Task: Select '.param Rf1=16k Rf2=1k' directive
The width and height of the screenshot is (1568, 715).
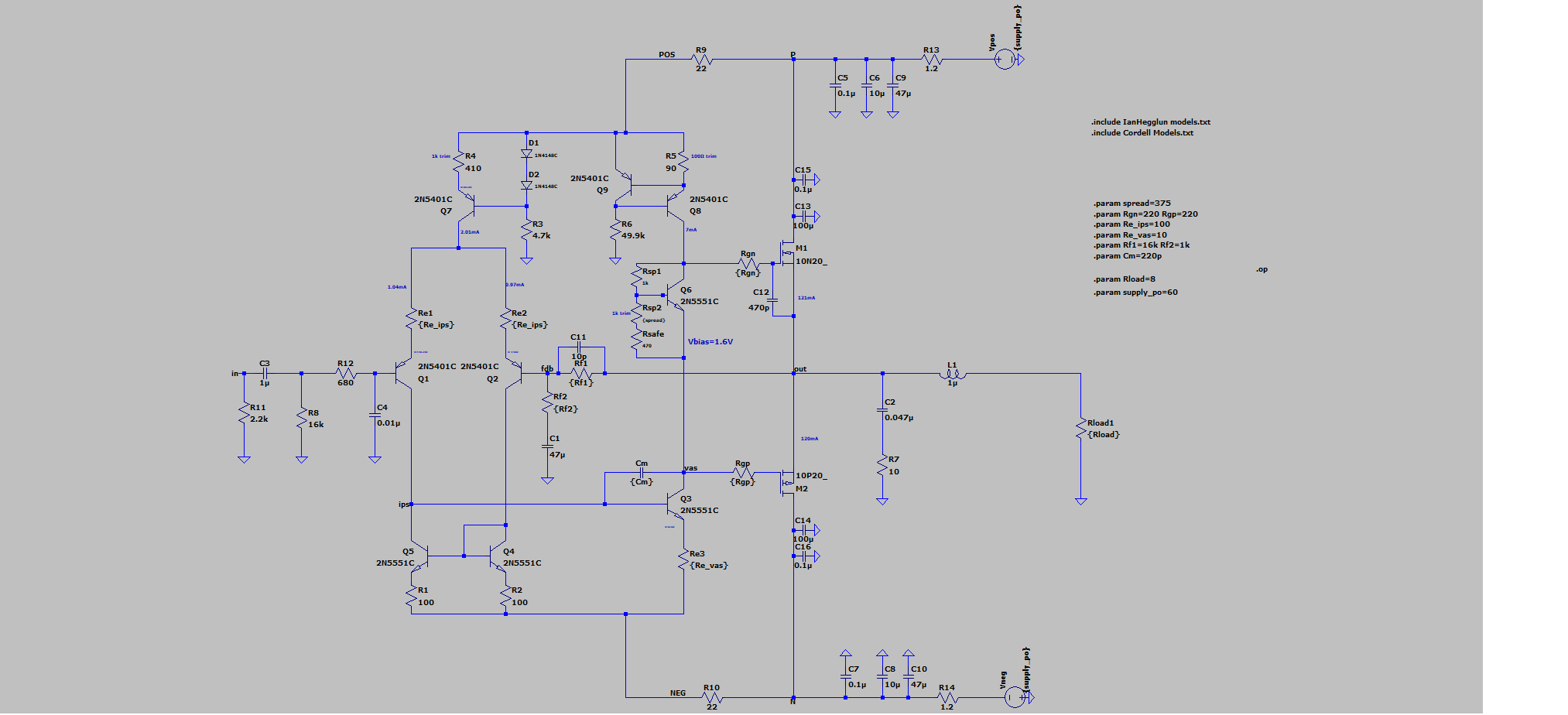Action: 1142,245
